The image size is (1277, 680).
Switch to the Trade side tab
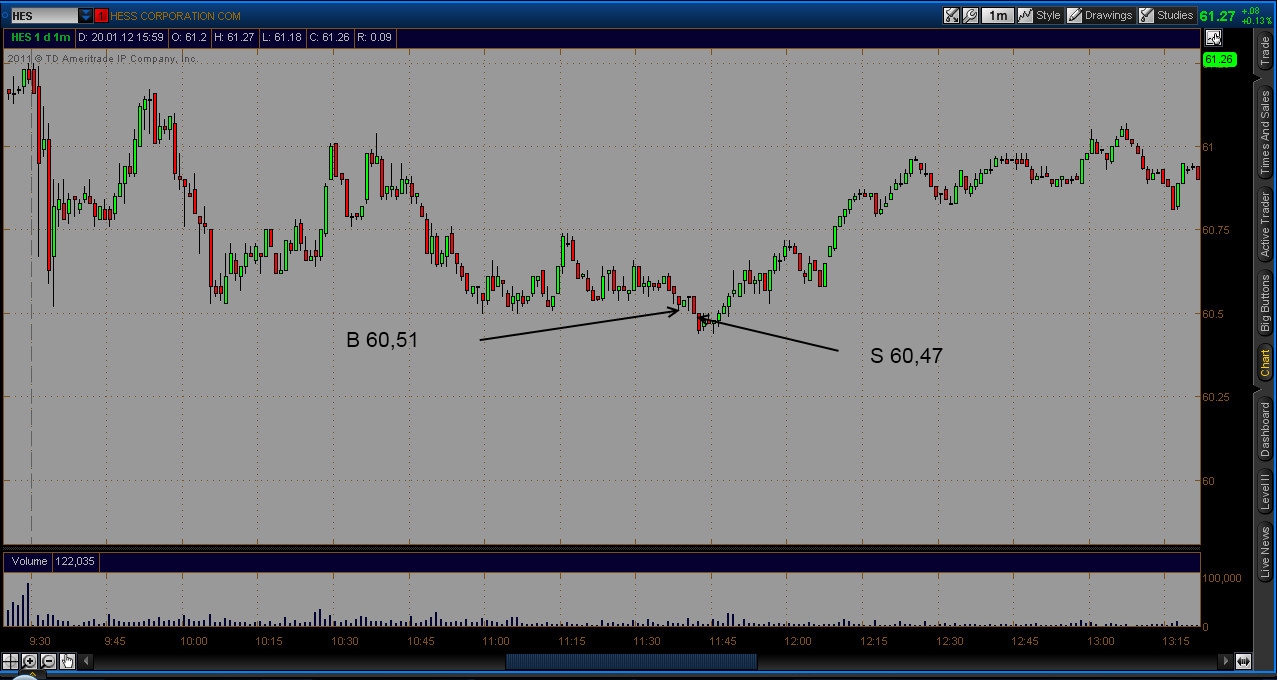1265,51
